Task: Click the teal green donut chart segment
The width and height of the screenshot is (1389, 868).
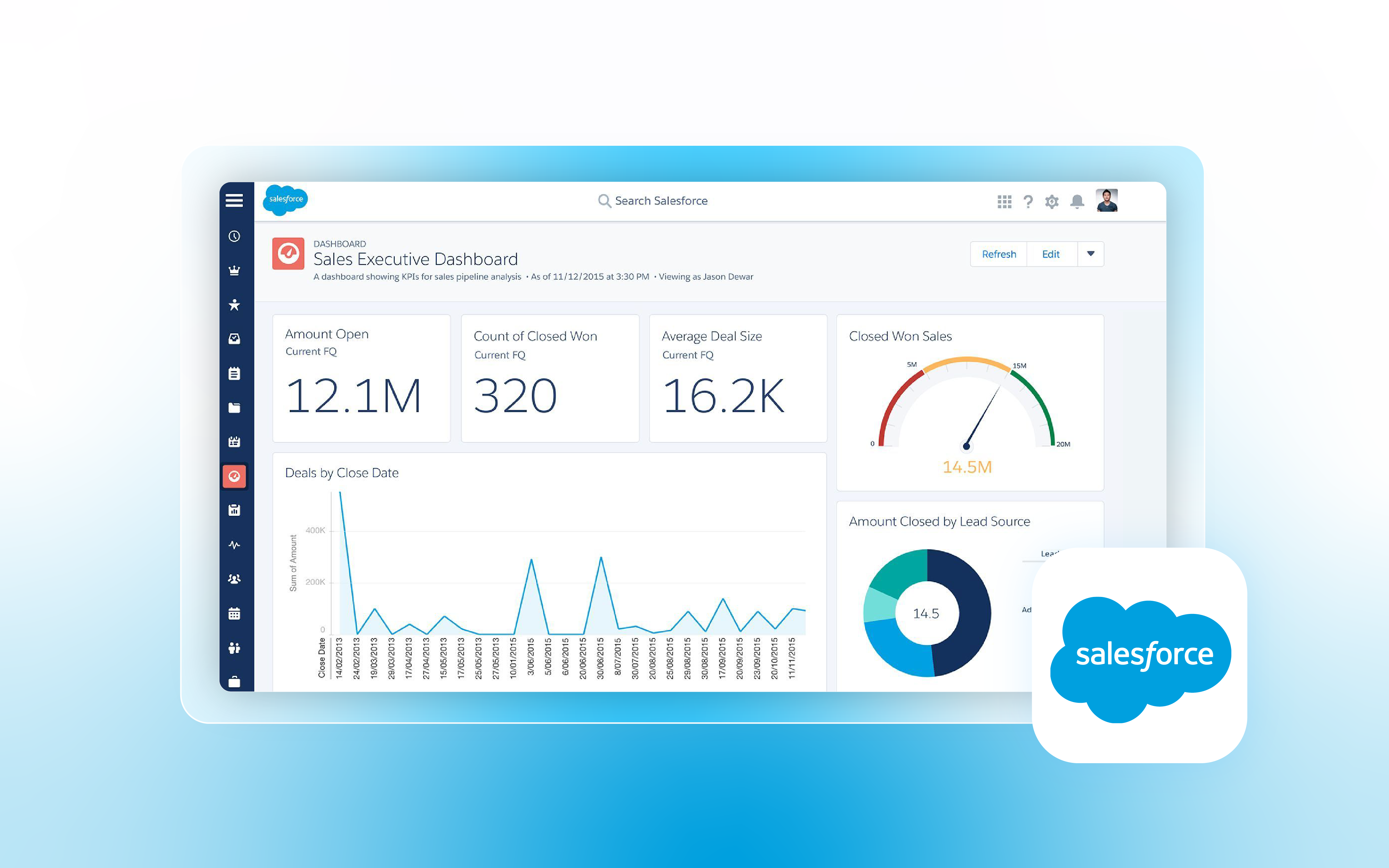Action: 904,571
